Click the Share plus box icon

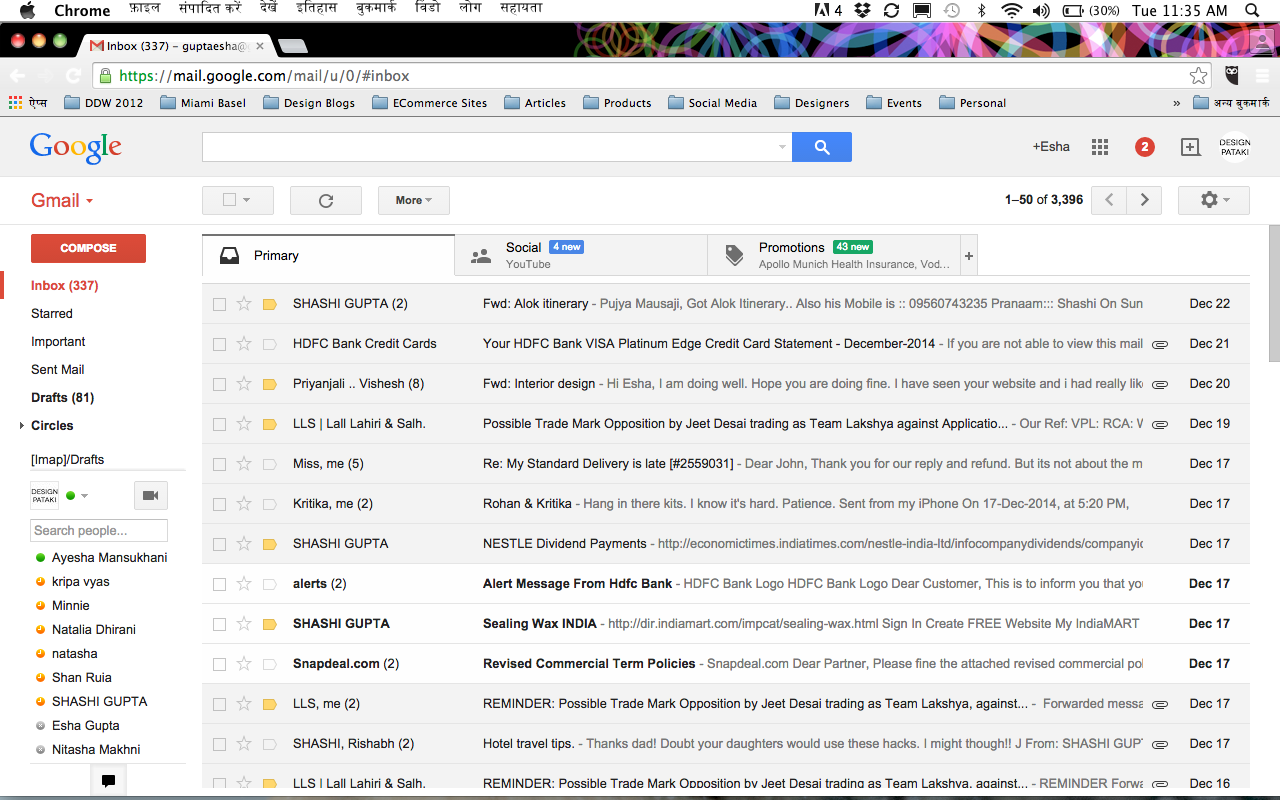pyautogui.click(x=1190, y=147)
